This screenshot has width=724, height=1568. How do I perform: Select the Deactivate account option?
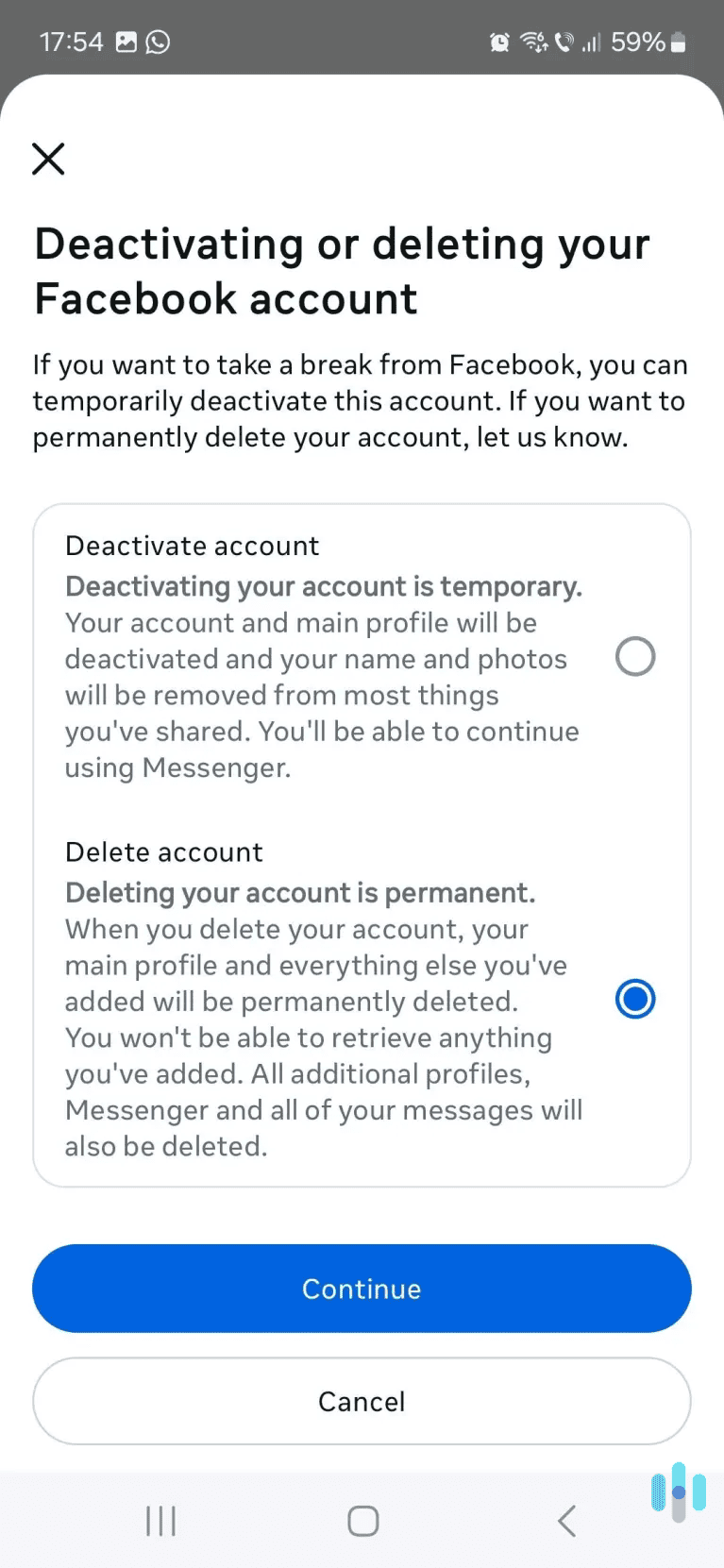(x=634, y=656)
